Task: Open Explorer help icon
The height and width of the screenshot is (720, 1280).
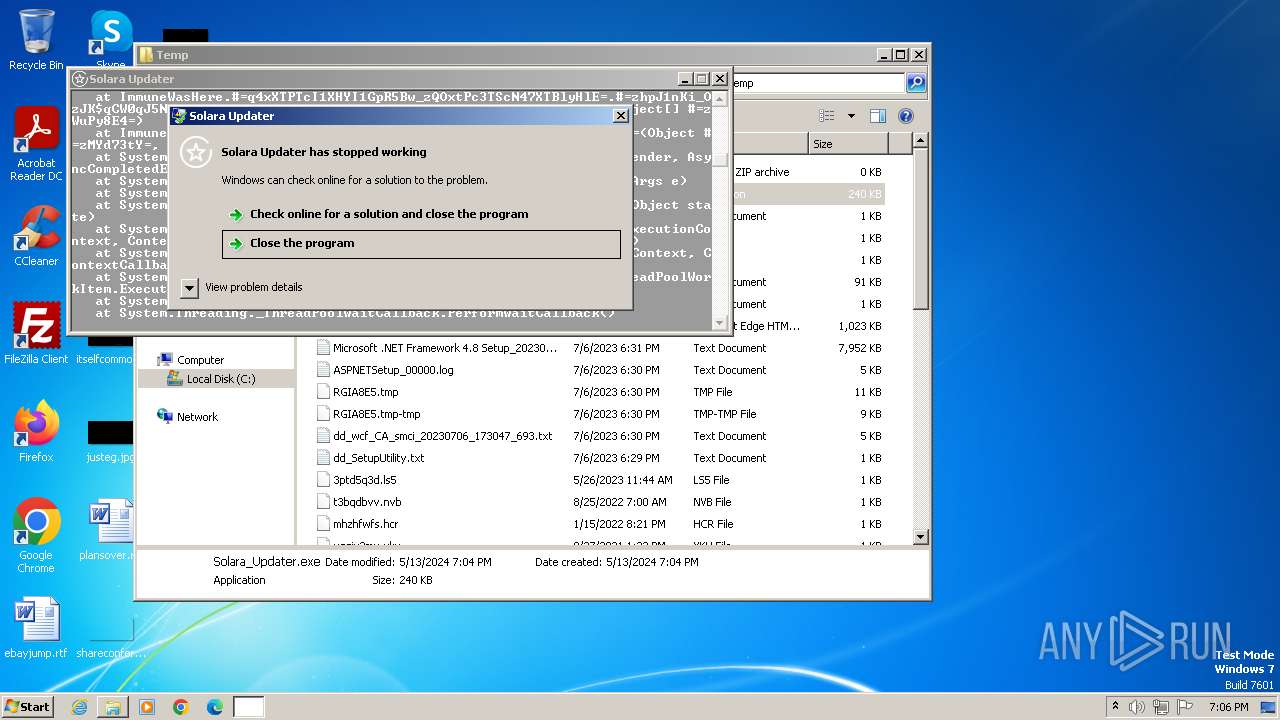Action: 906,116
